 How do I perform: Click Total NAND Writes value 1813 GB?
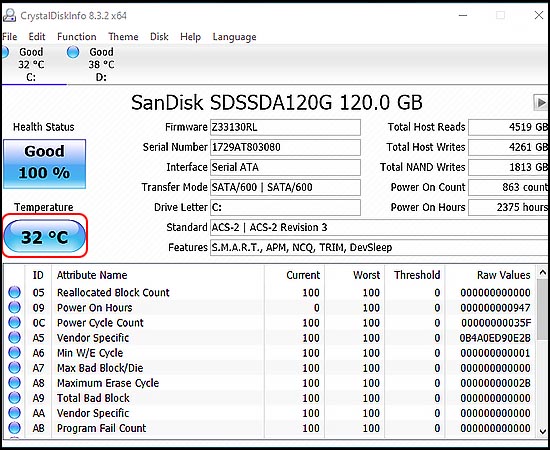pyautogui.click(x=508, y=167)
